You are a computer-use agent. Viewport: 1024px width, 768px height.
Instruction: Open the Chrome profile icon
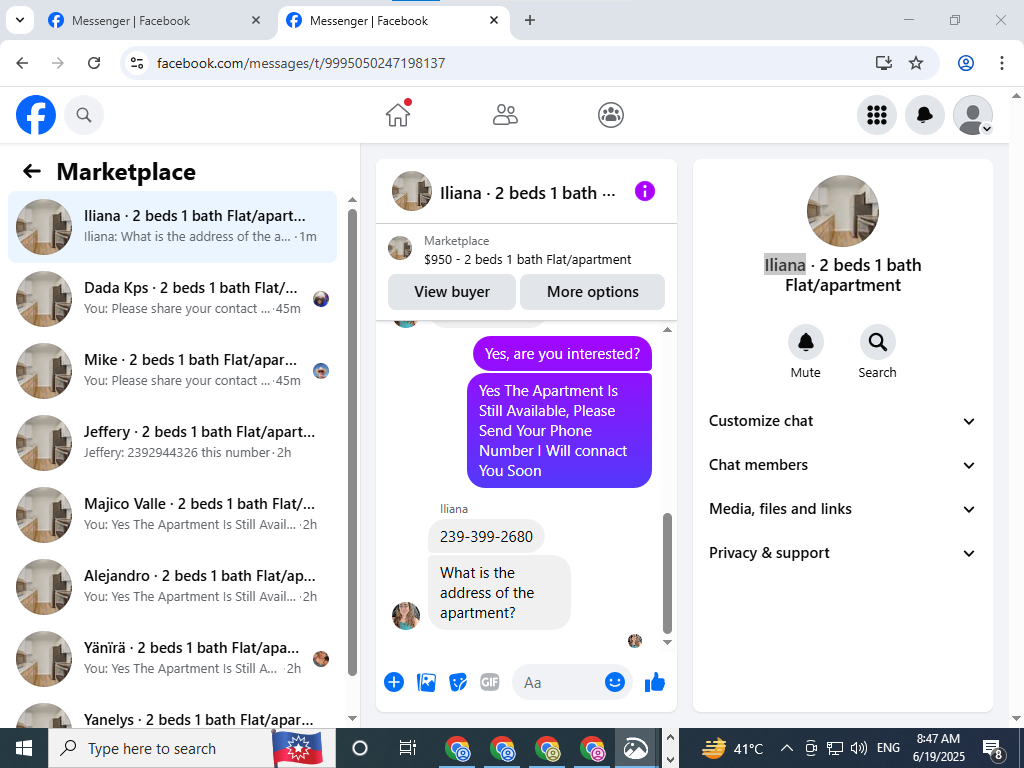click(966, 63)
